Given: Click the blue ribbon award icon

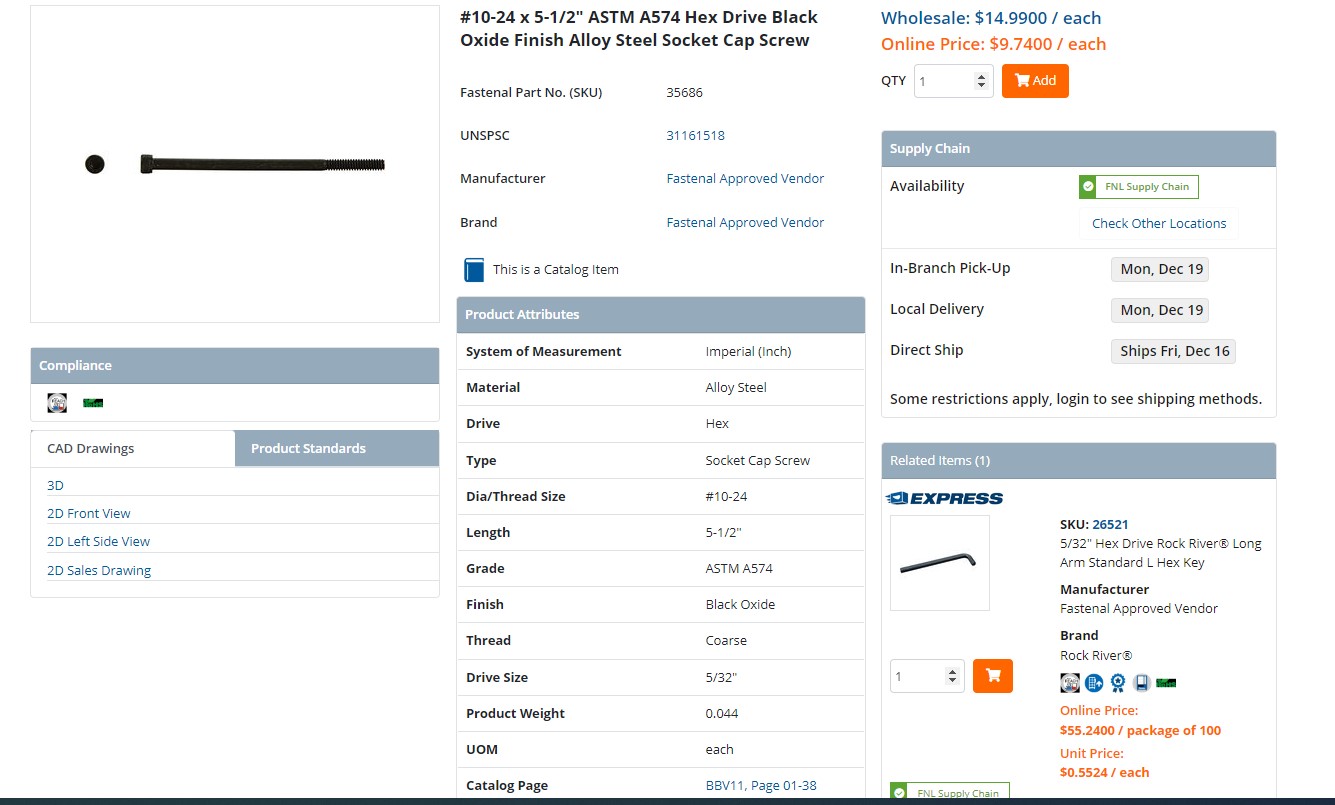Looking at the screenshot, I should 1118,683.
